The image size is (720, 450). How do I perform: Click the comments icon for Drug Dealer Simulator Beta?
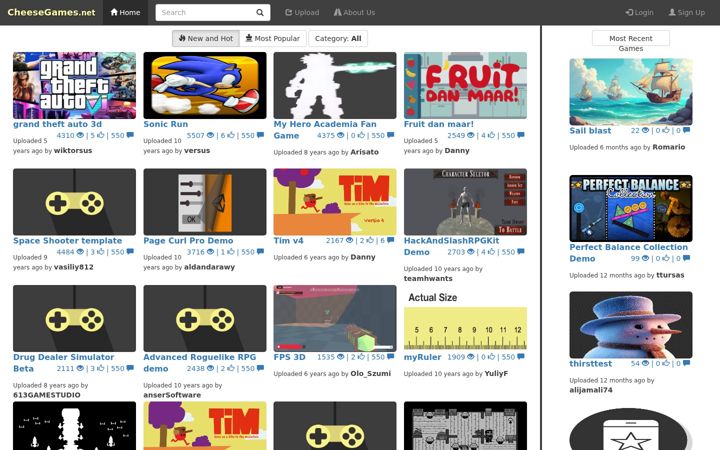tap(130, 368)
